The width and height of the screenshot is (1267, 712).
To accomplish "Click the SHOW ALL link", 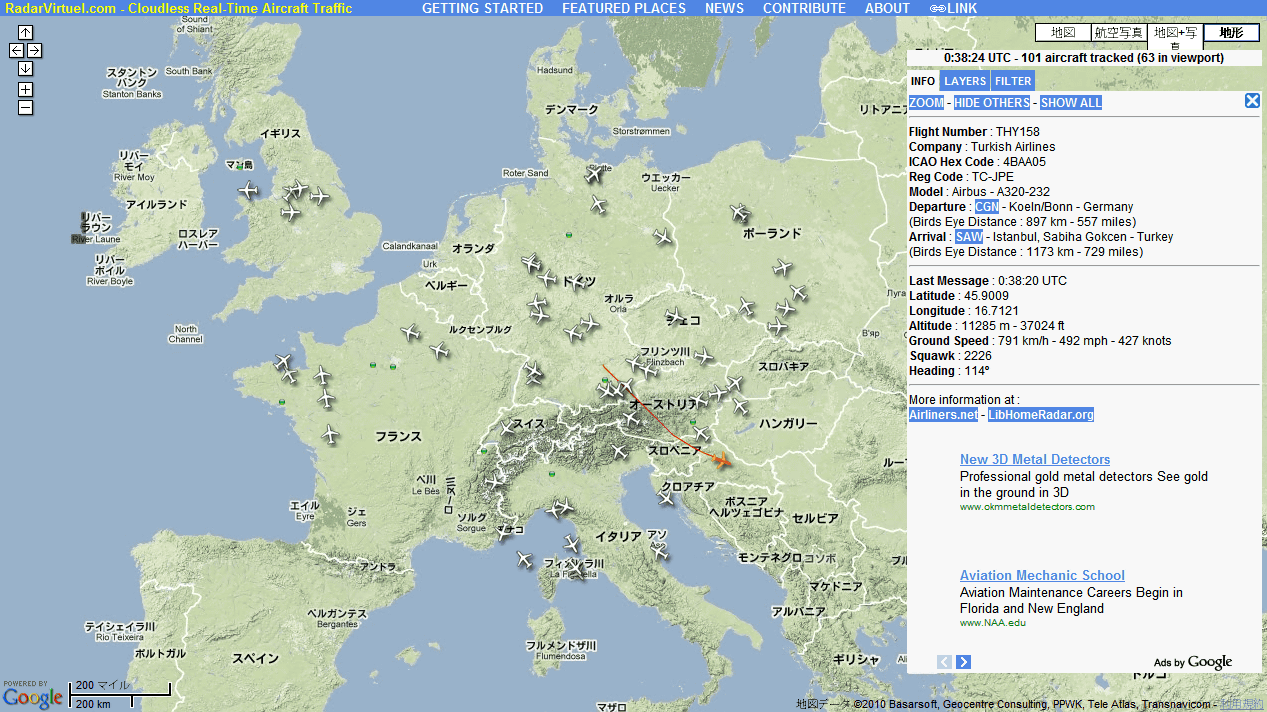I will click(x=1071, y=103).
